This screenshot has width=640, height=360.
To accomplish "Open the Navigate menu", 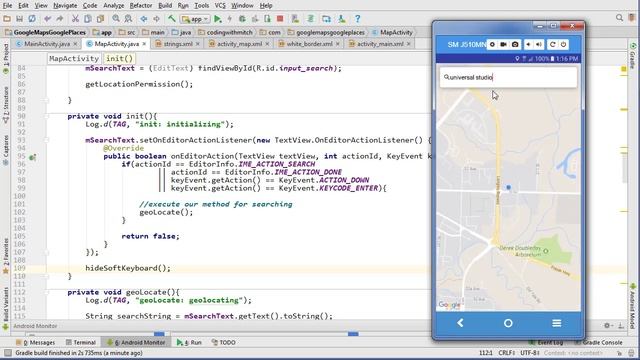I will [x=65, y=6].
